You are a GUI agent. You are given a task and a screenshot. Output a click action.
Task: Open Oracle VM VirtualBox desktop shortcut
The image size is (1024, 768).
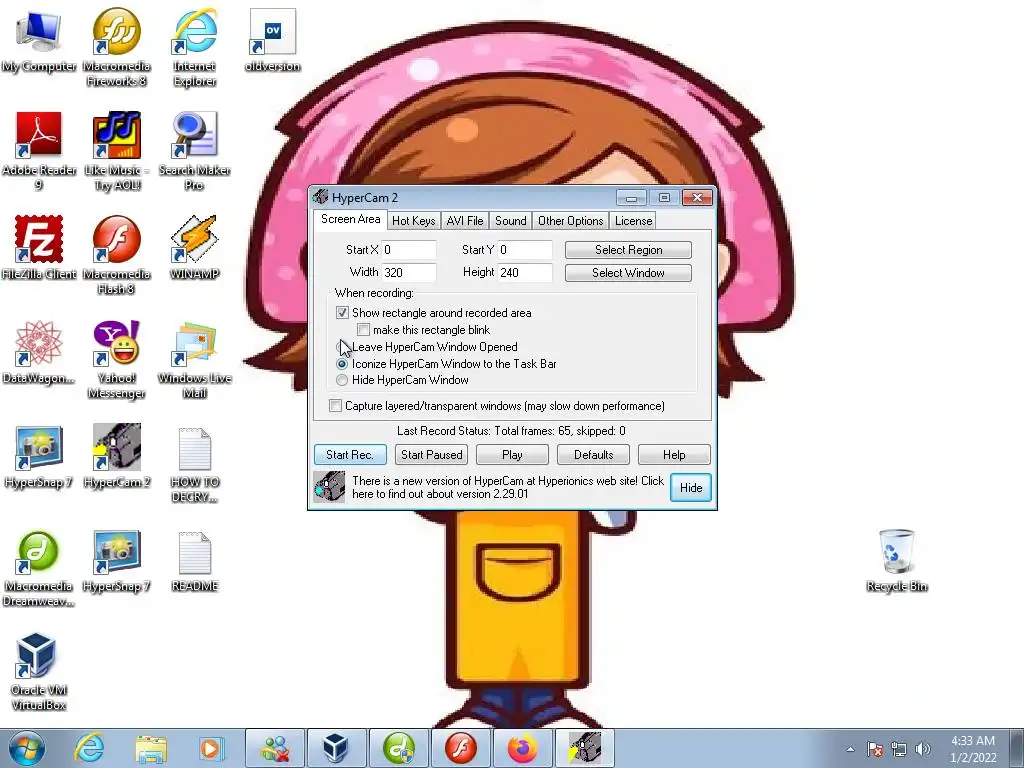coord(39,671)
